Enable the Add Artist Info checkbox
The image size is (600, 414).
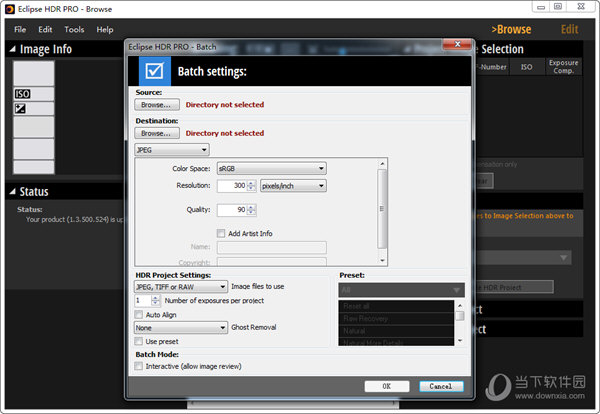[x=221, y=233]
